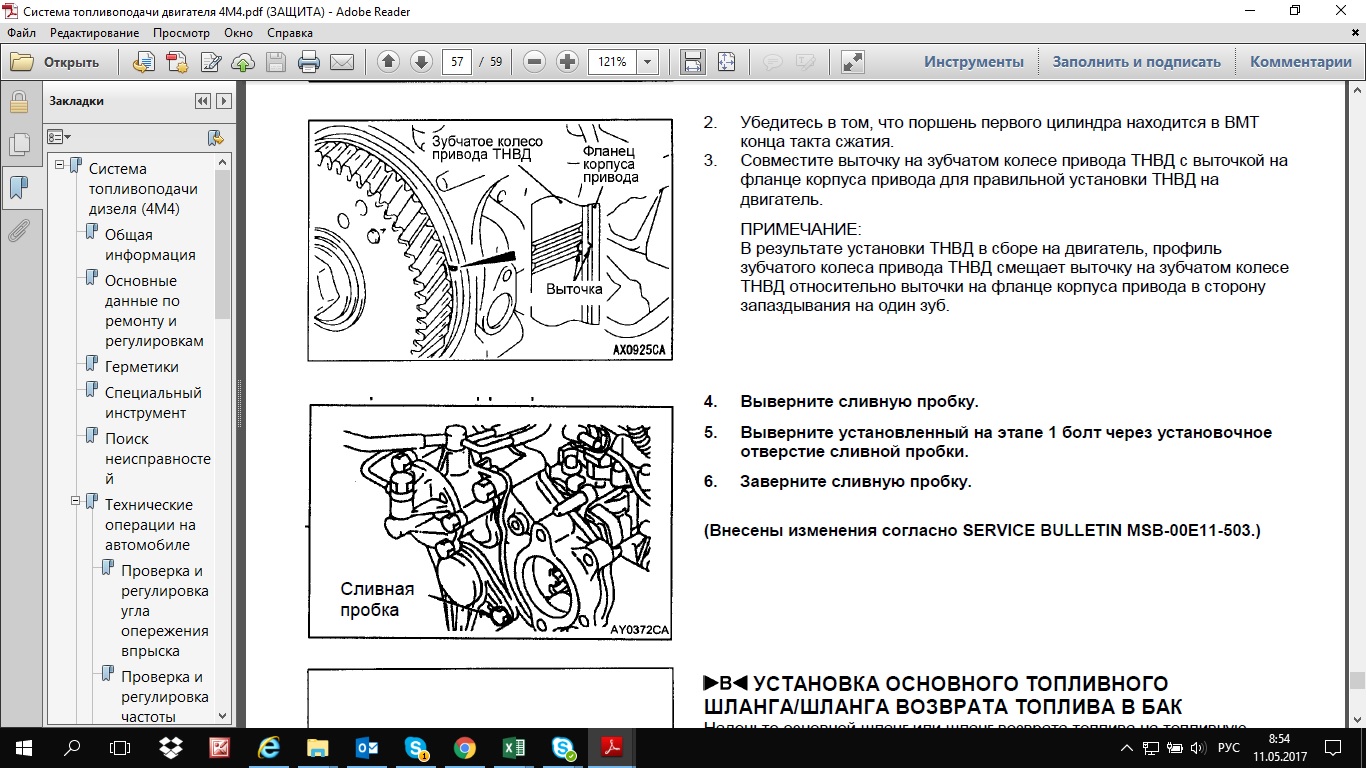Open the 'Просмотр' menu
Viewport: 1366px width, 768px height.
point(181,33)
